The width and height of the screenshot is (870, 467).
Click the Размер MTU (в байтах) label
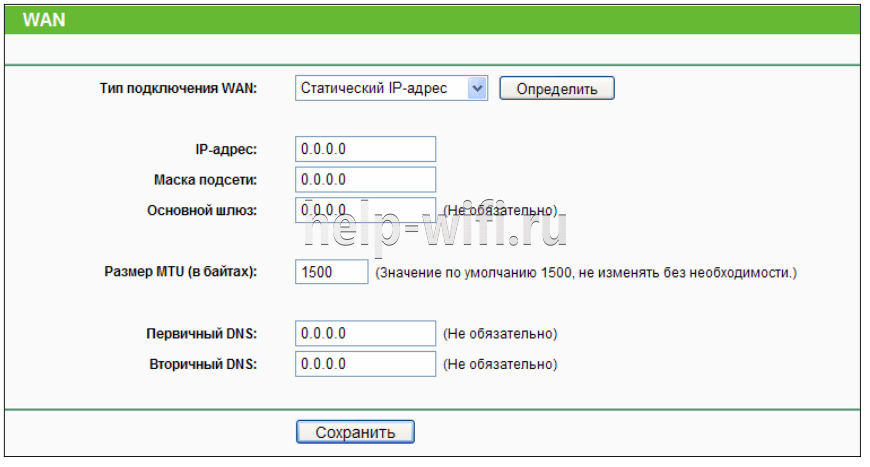coord(181,272)
